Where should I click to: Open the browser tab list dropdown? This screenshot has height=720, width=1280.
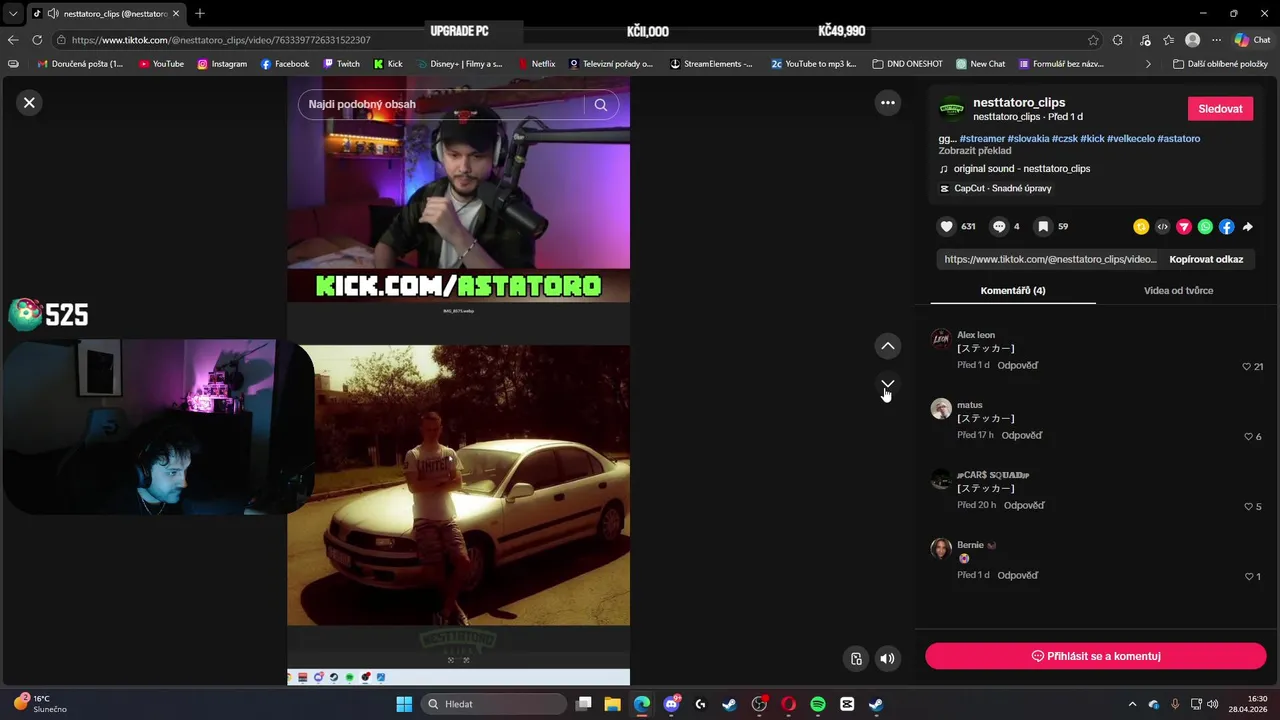click(13, 13)
